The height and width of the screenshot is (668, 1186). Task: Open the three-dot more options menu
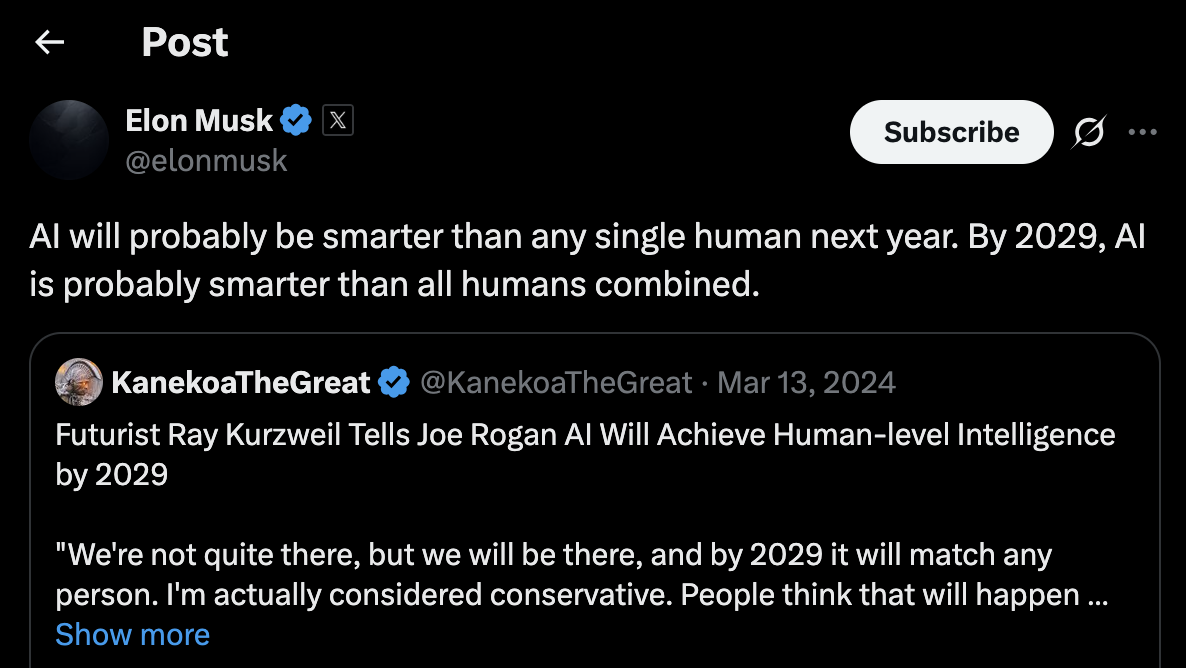click(1142, 132)
